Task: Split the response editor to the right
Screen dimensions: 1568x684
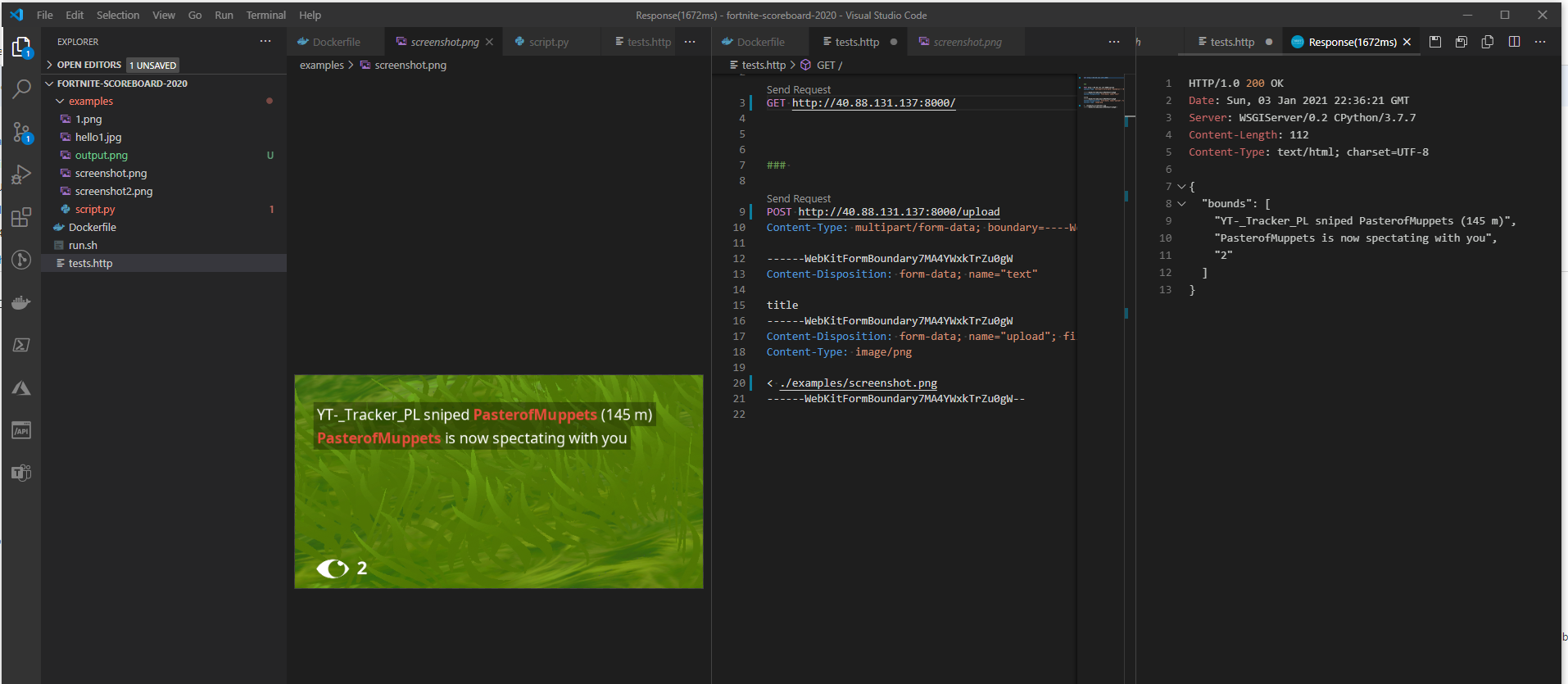Action: 1514,42
